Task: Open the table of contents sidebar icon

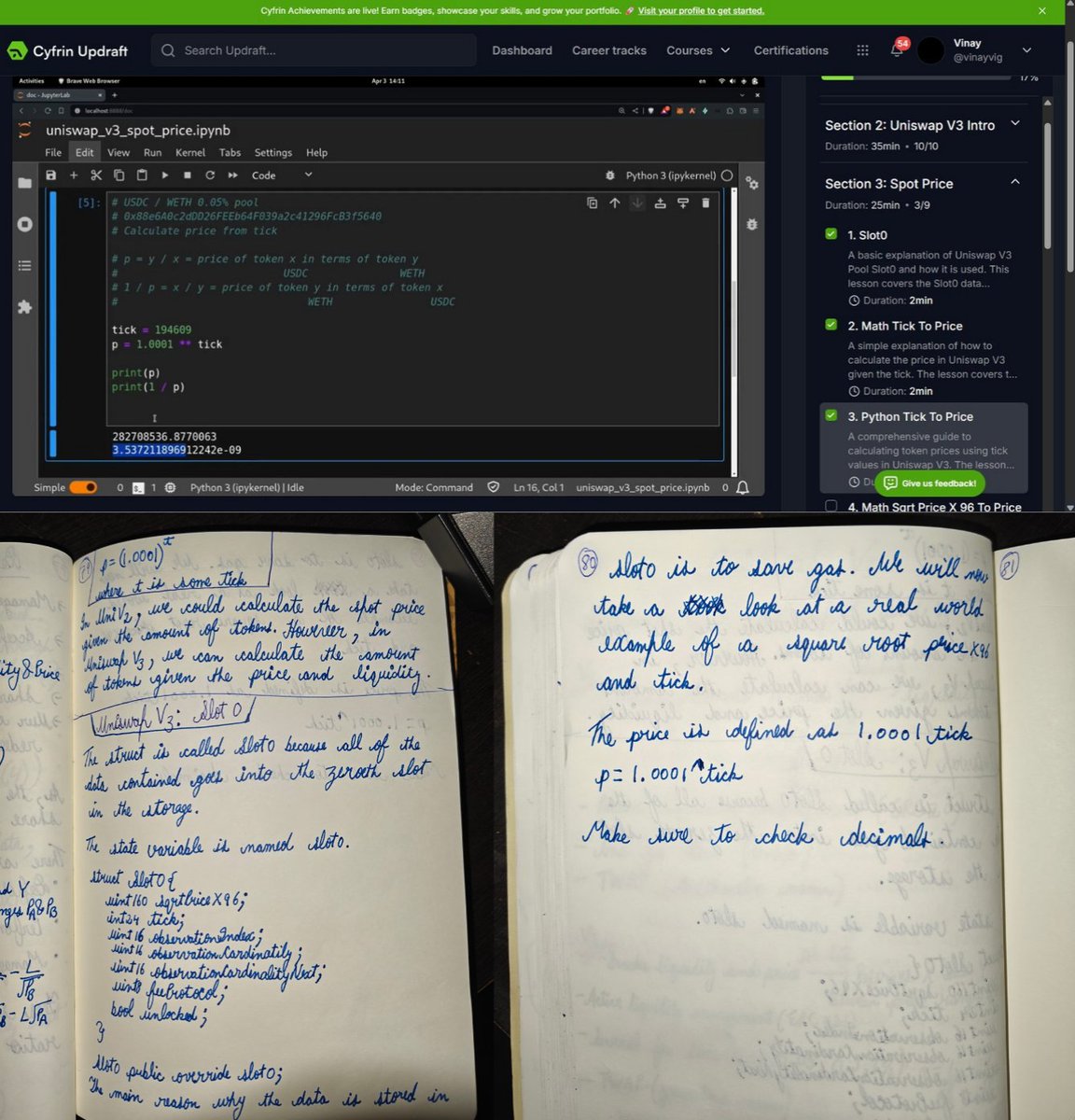Action: click(x=25, y=265)
